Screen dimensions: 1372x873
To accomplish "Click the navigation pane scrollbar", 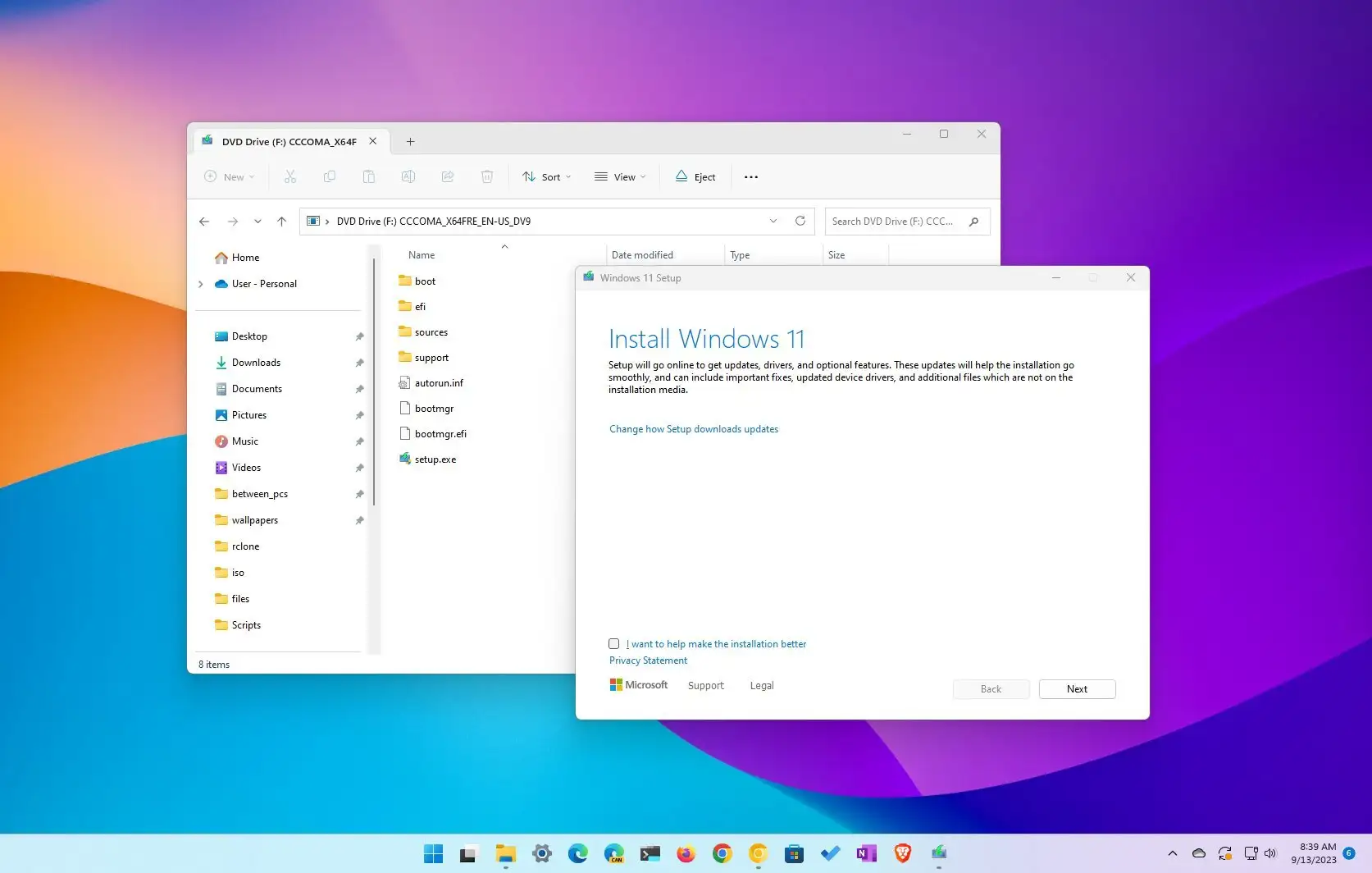I will tap(374, 382).
